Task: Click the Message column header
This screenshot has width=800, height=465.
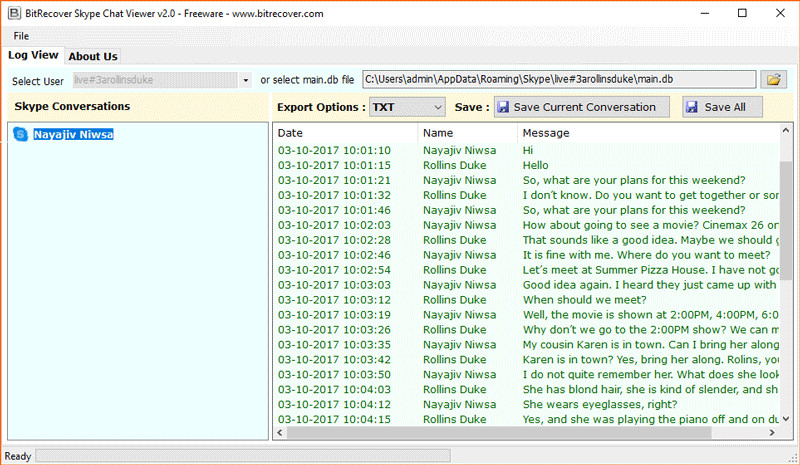Action: pos(648,133)
